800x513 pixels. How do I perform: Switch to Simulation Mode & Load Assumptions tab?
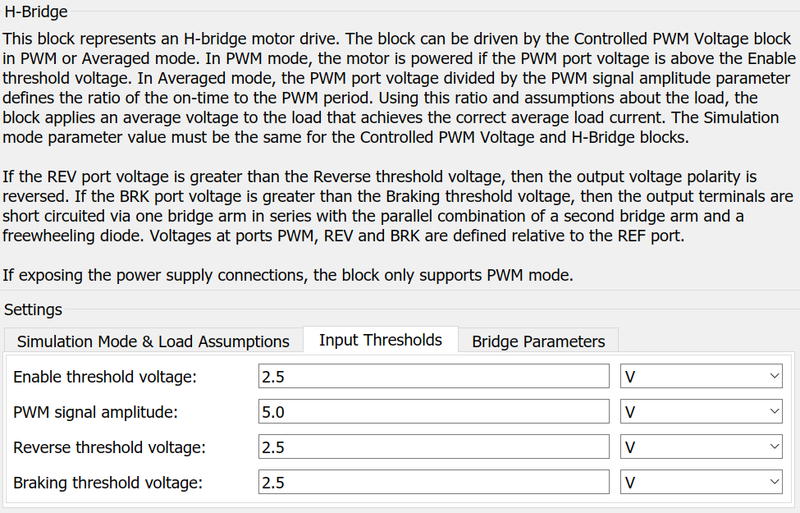[153, 341]
